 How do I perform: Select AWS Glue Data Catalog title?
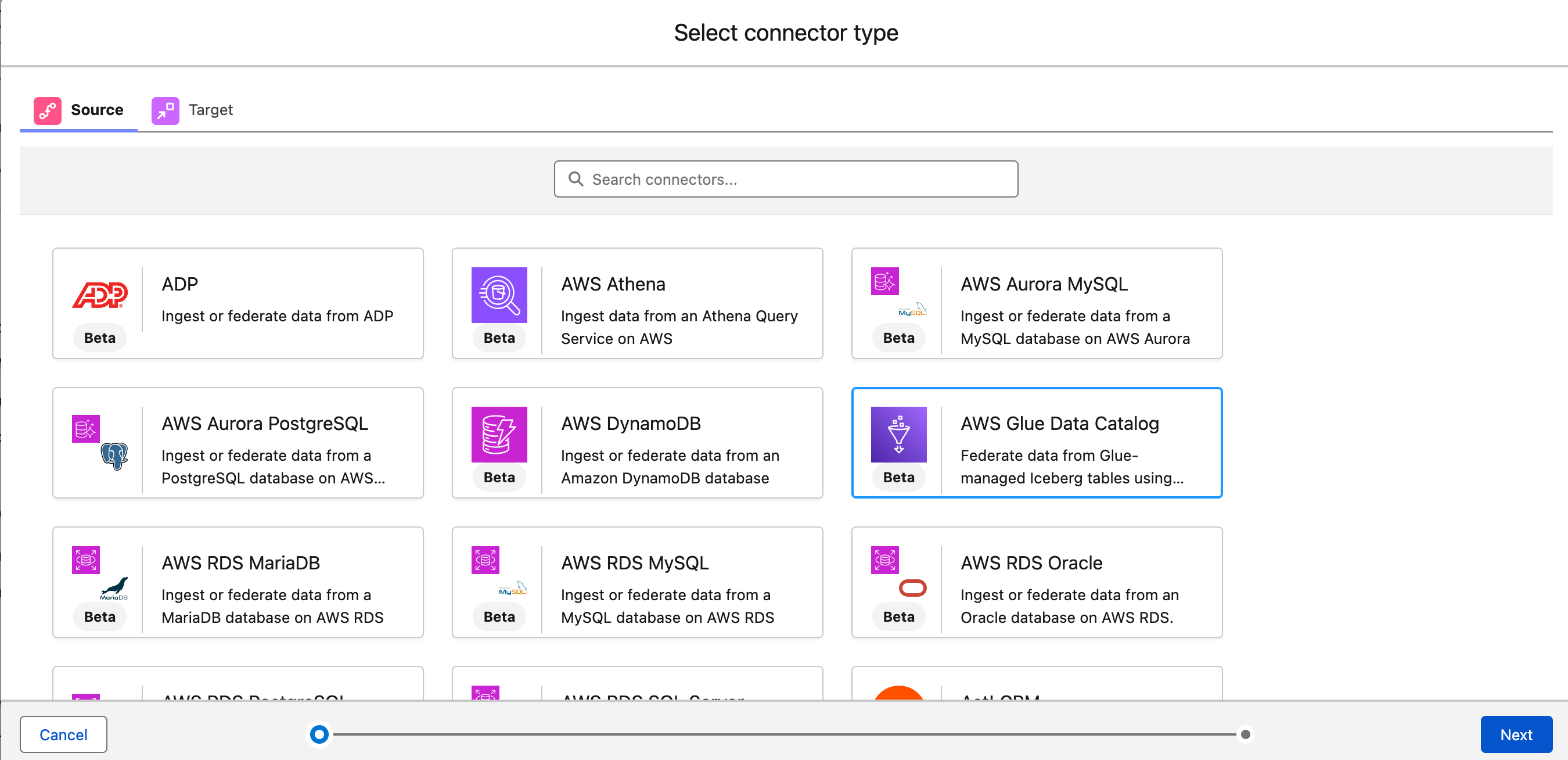(1059, 423)
